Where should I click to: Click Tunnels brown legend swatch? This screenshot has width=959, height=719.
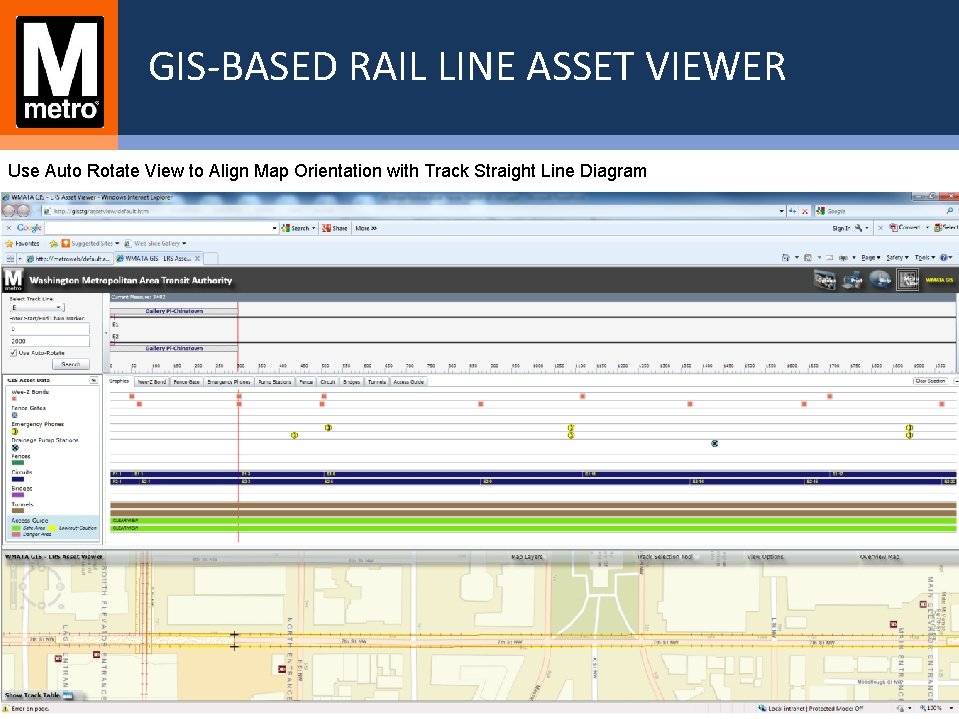coord(18,511)
